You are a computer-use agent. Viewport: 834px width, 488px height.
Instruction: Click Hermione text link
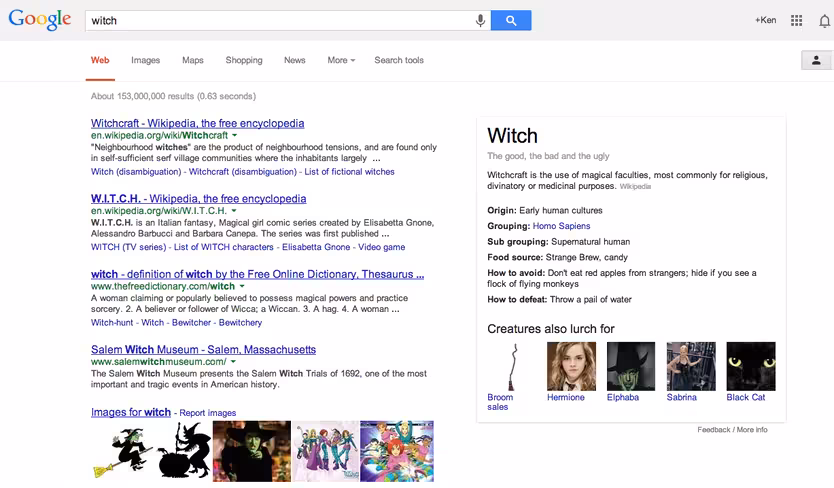pyautogui.click(x=565, y=398)
